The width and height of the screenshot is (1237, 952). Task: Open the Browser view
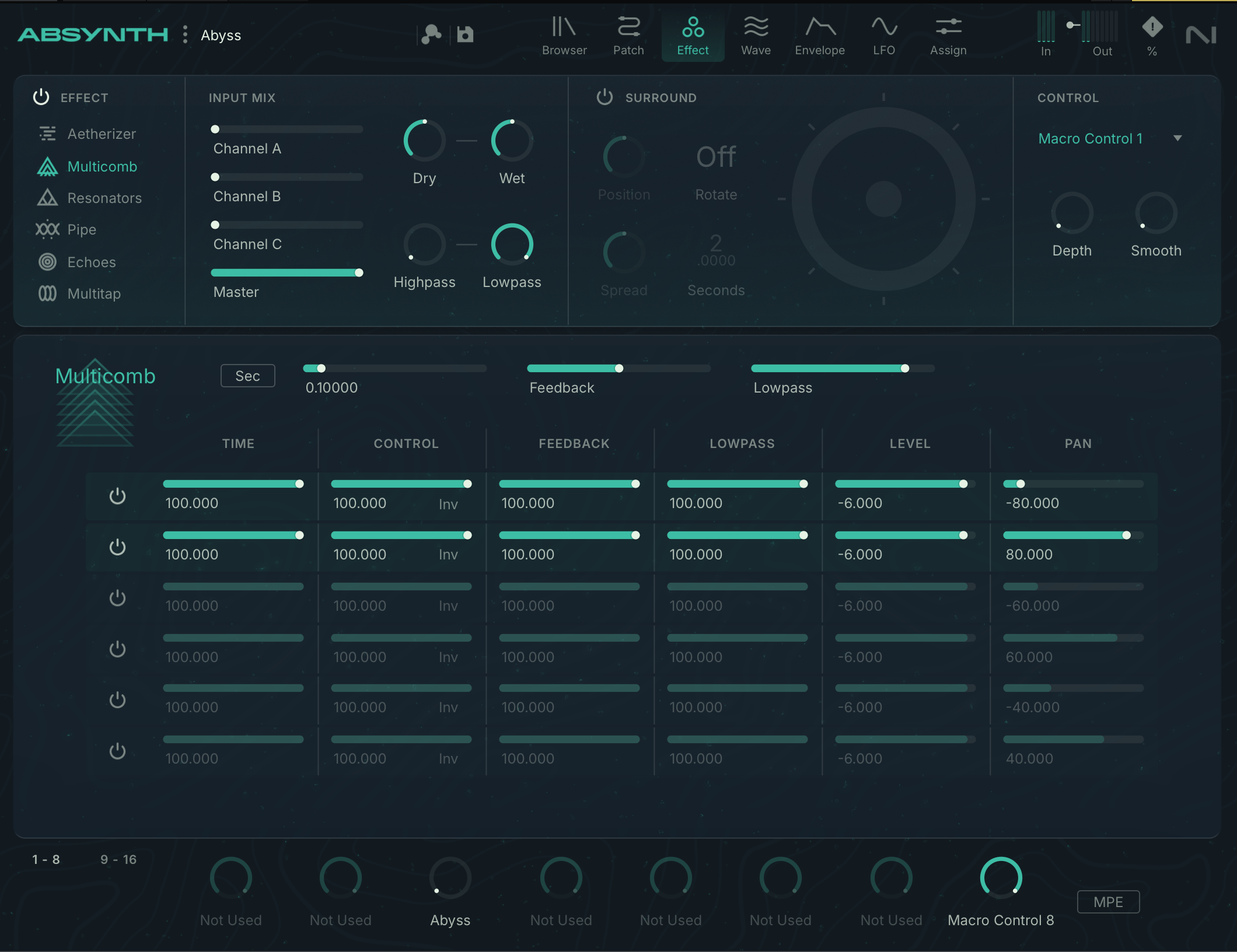(564, 36)
